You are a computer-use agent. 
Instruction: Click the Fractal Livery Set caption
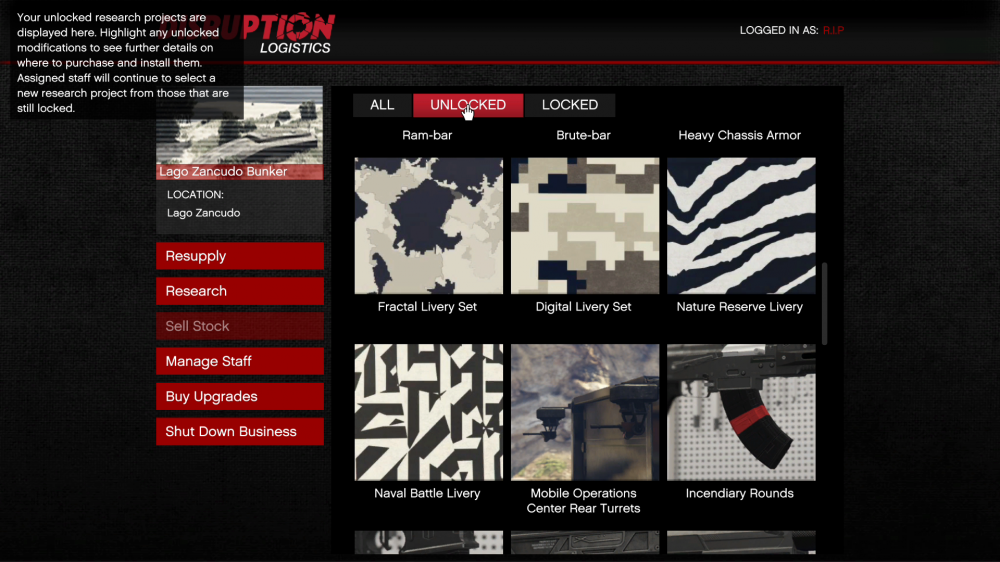pos(427,307)
